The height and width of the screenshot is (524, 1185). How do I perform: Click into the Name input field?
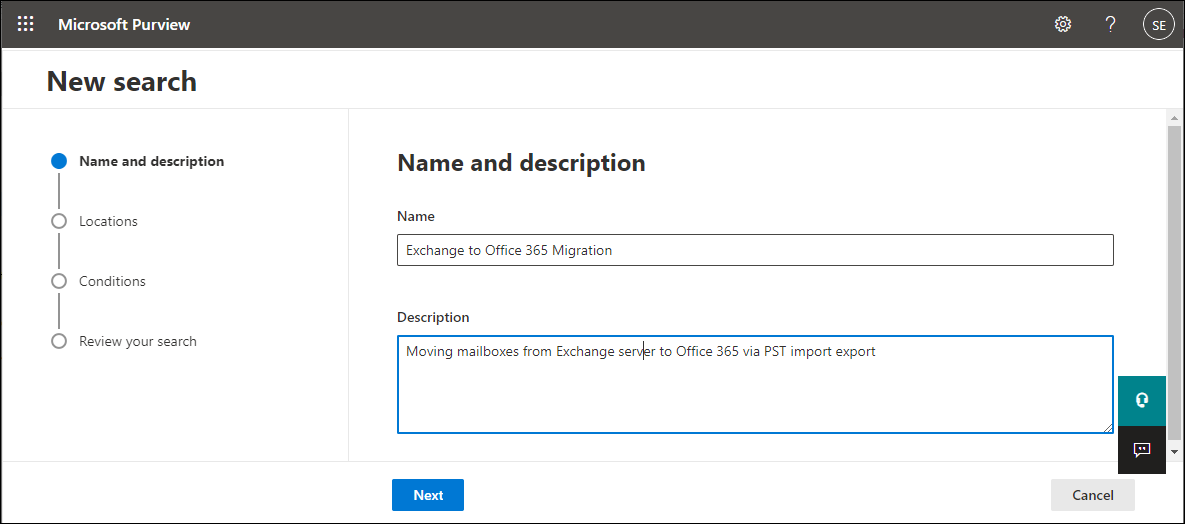tap(755, 250)
